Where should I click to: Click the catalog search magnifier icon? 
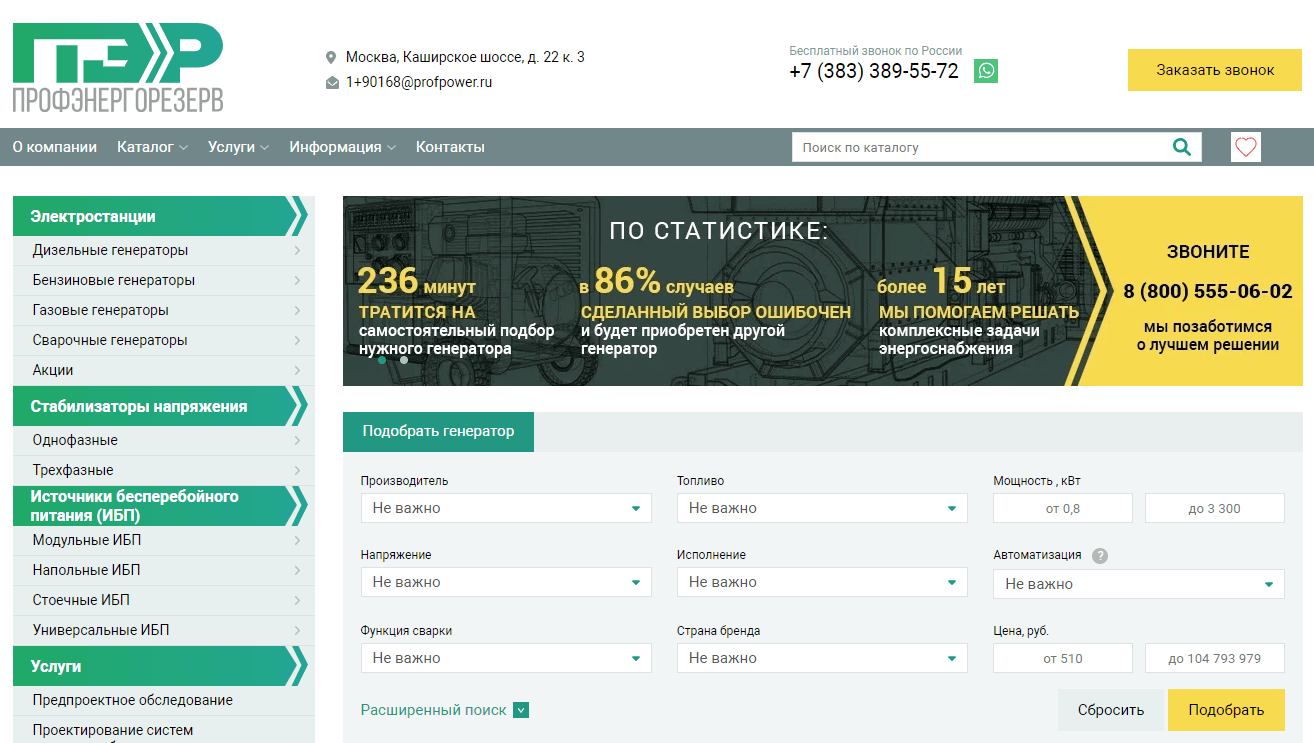pos(1182,146)
